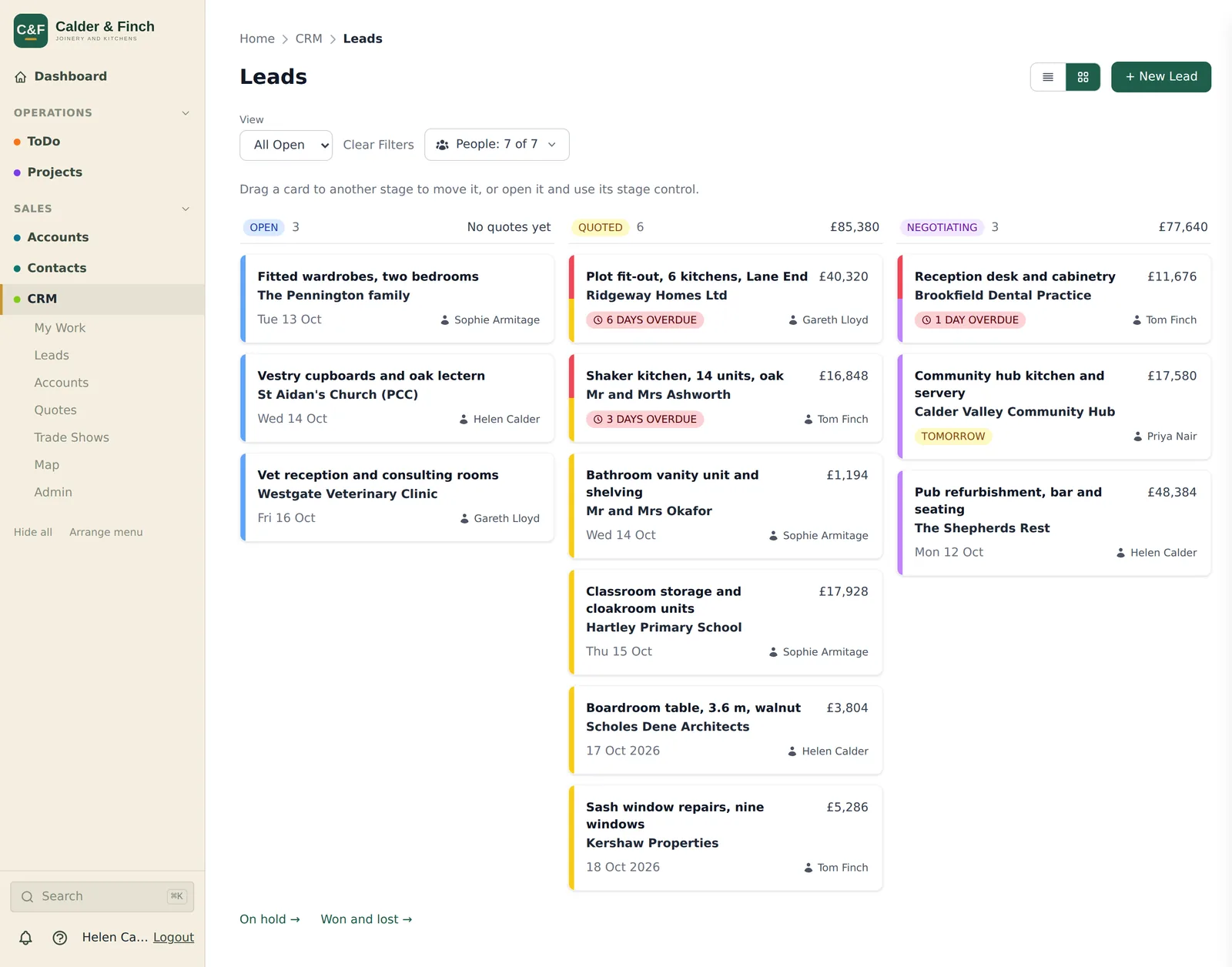Switch to board card view

(1083, 77)
